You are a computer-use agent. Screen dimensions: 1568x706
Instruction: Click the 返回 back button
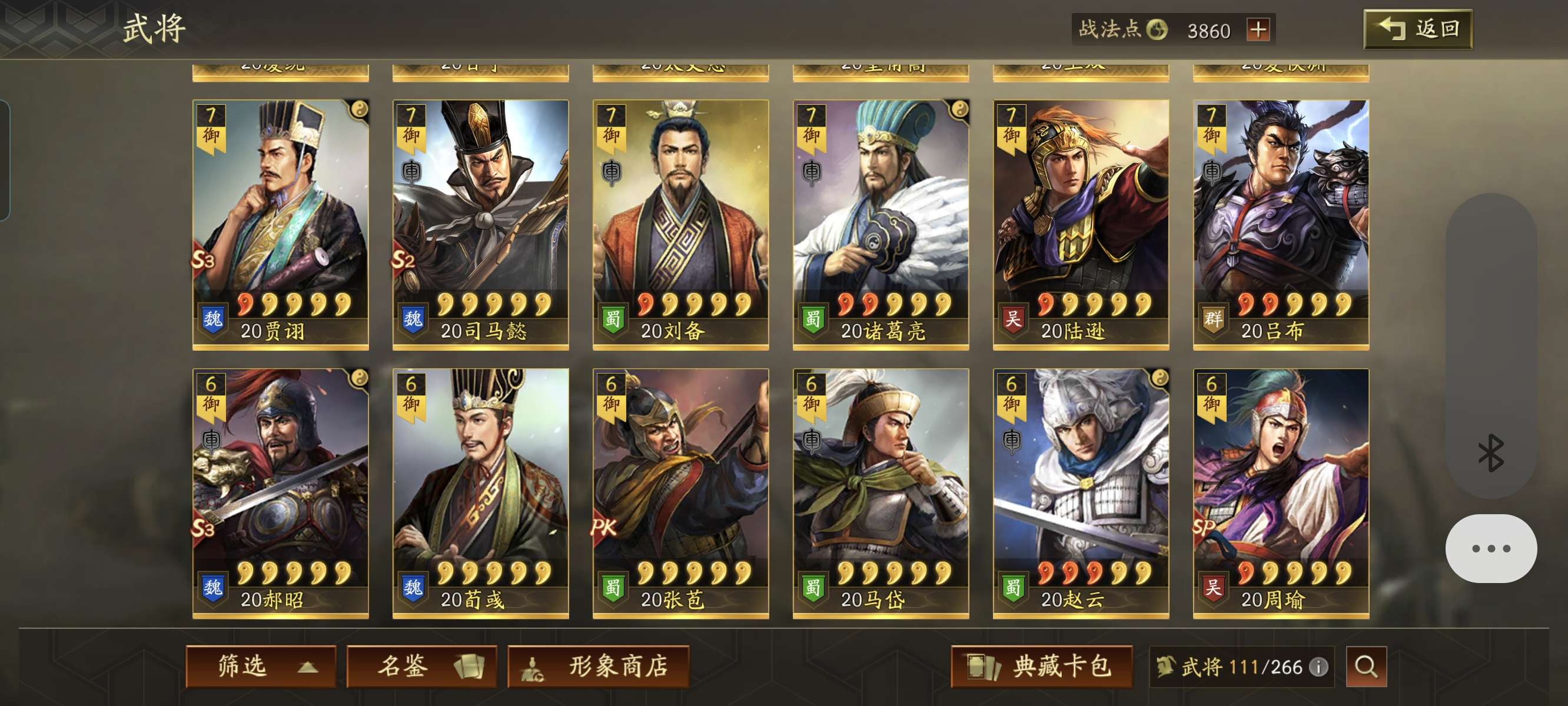point(1418,29)
